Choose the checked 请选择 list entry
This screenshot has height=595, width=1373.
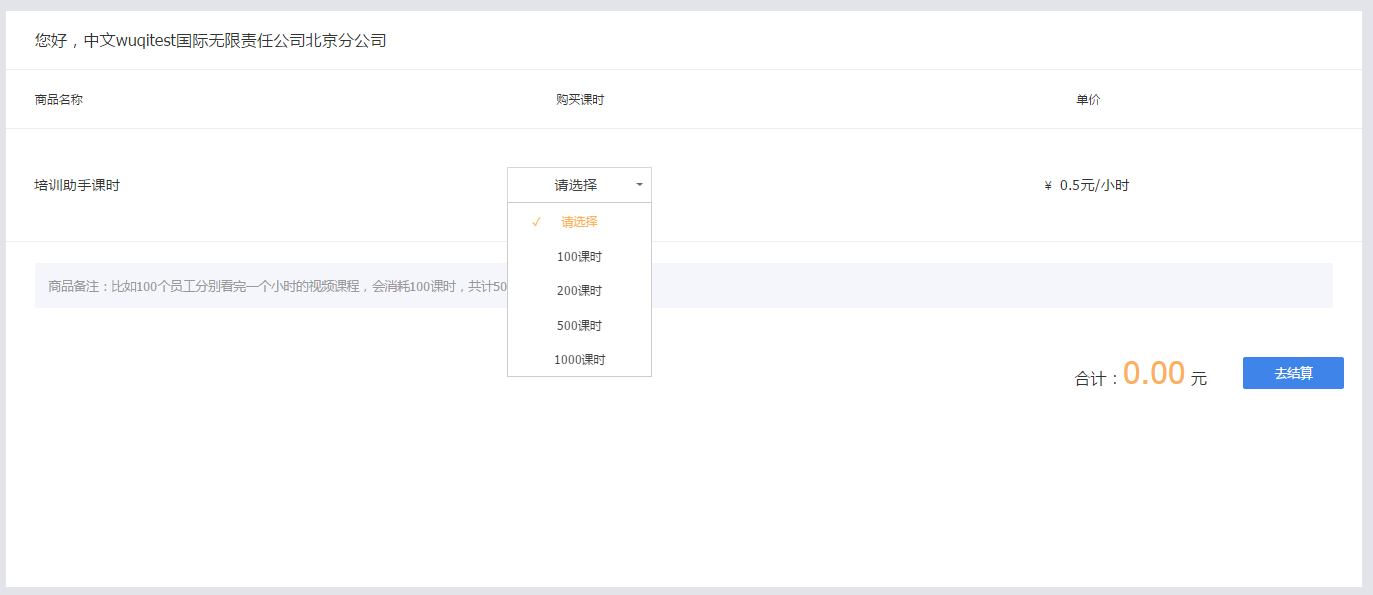[579, 222]
